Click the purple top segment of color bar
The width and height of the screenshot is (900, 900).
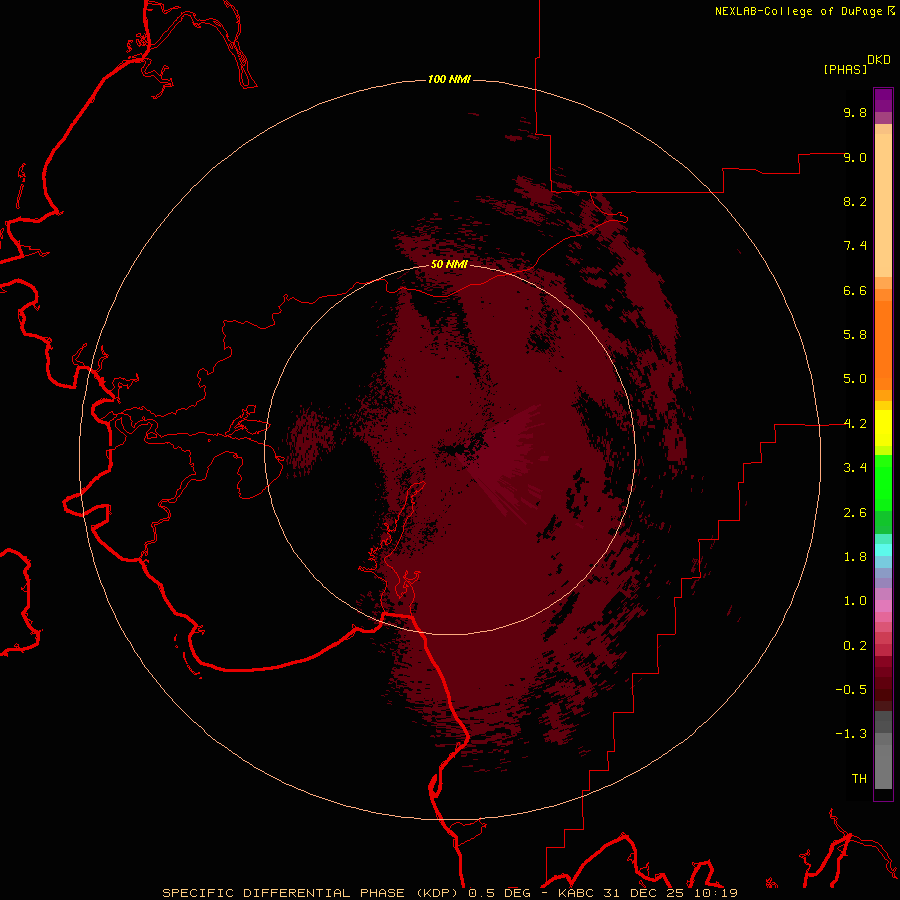(883, 100)
